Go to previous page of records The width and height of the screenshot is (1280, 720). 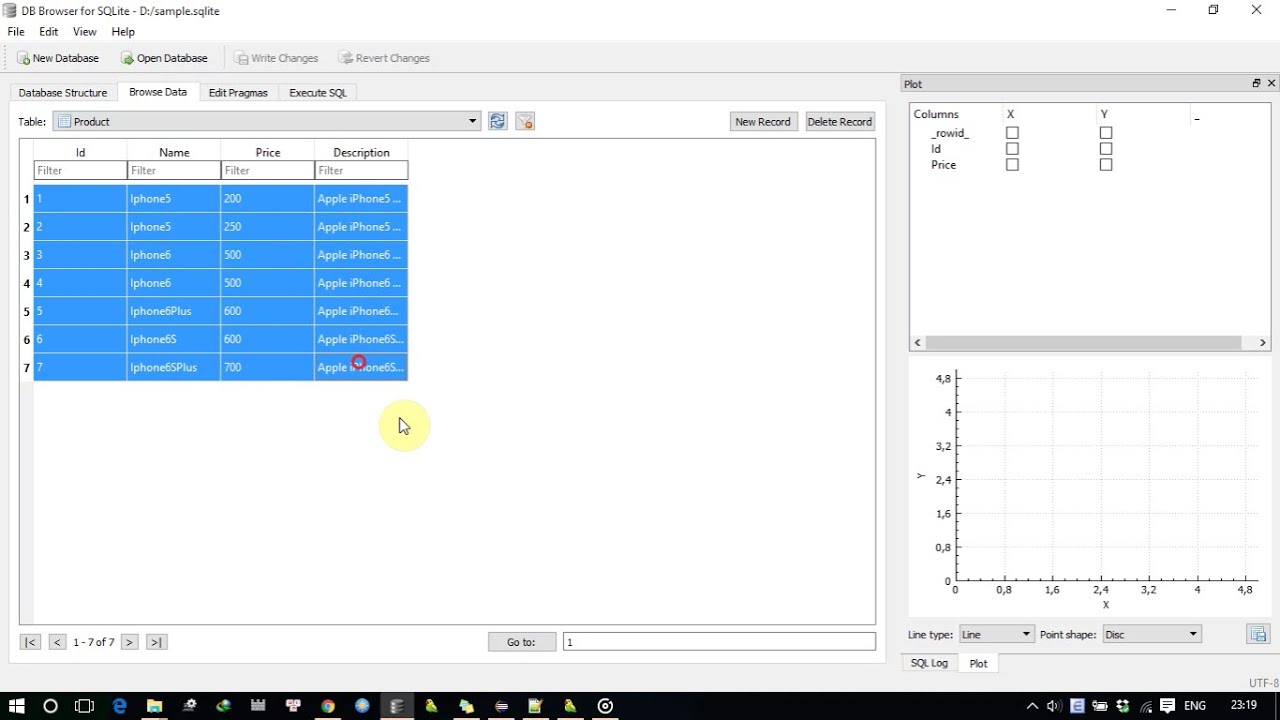[x=57, y=642]
